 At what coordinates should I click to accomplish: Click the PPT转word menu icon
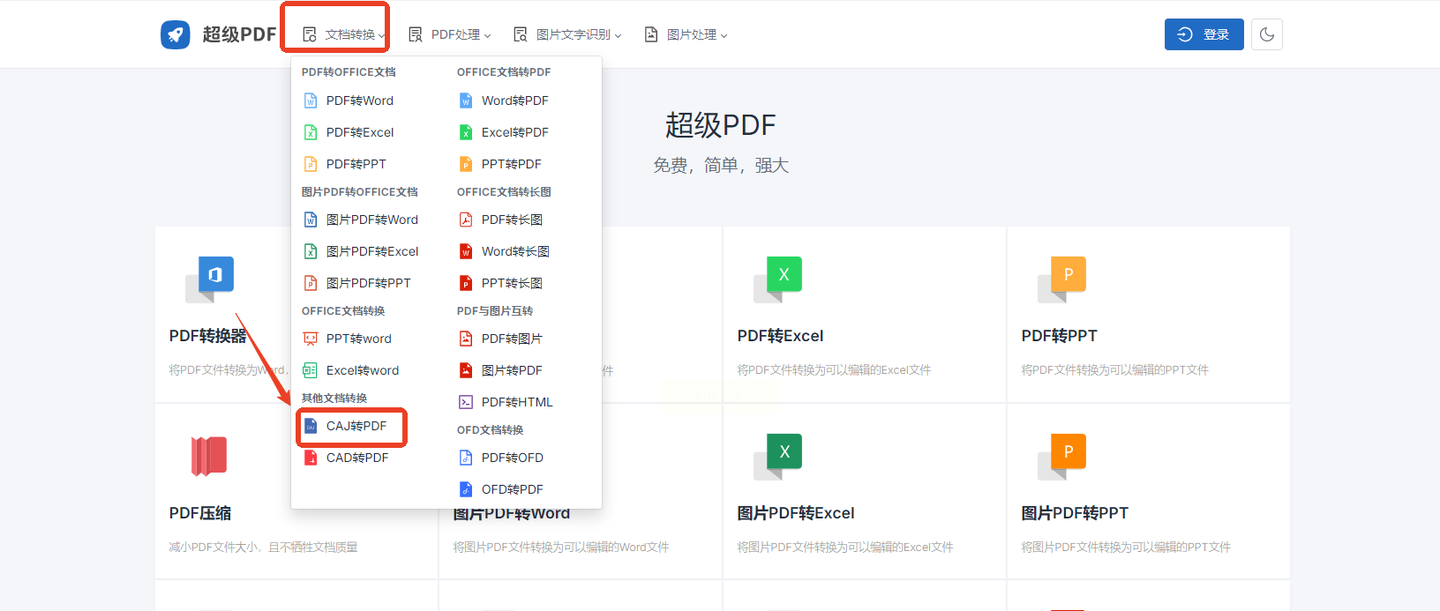[310, 339]
